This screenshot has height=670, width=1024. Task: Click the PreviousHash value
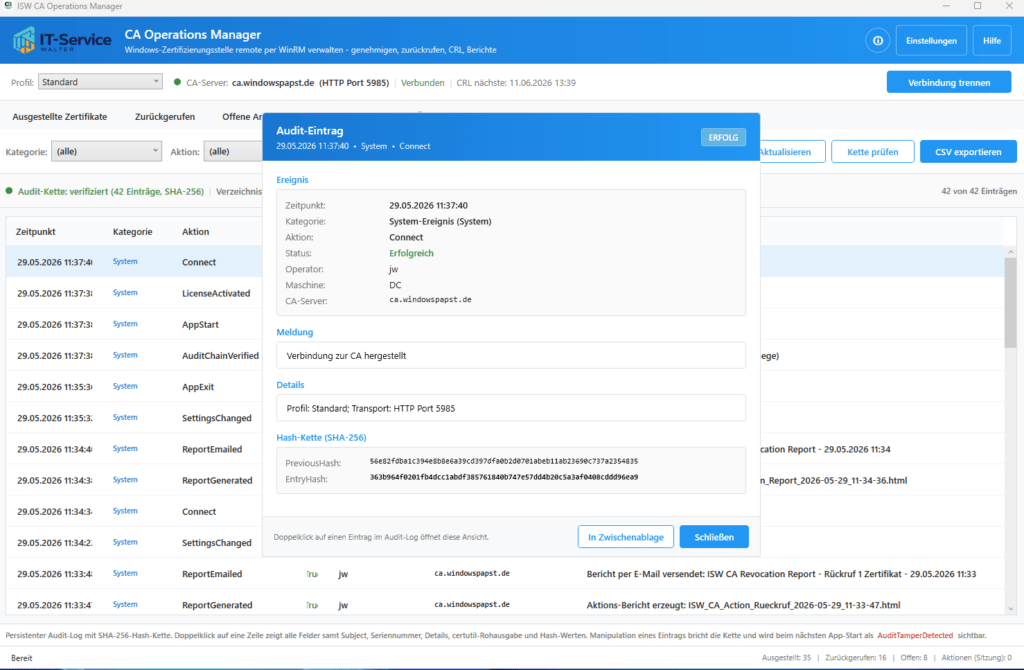(x=504, y=461)
